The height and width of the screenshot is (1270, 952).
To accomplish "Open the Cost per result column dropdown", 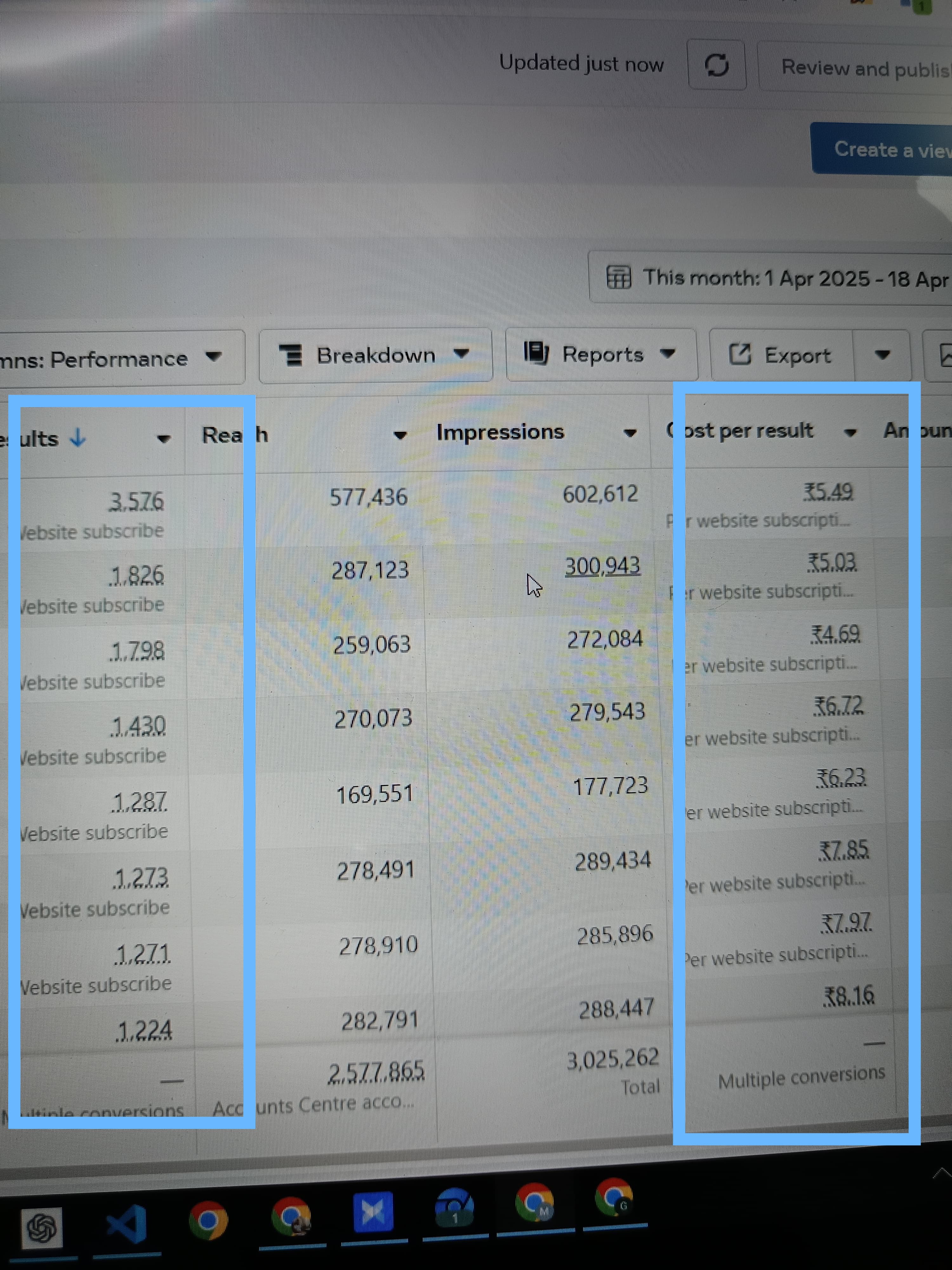I will click(x=851, y=432).
